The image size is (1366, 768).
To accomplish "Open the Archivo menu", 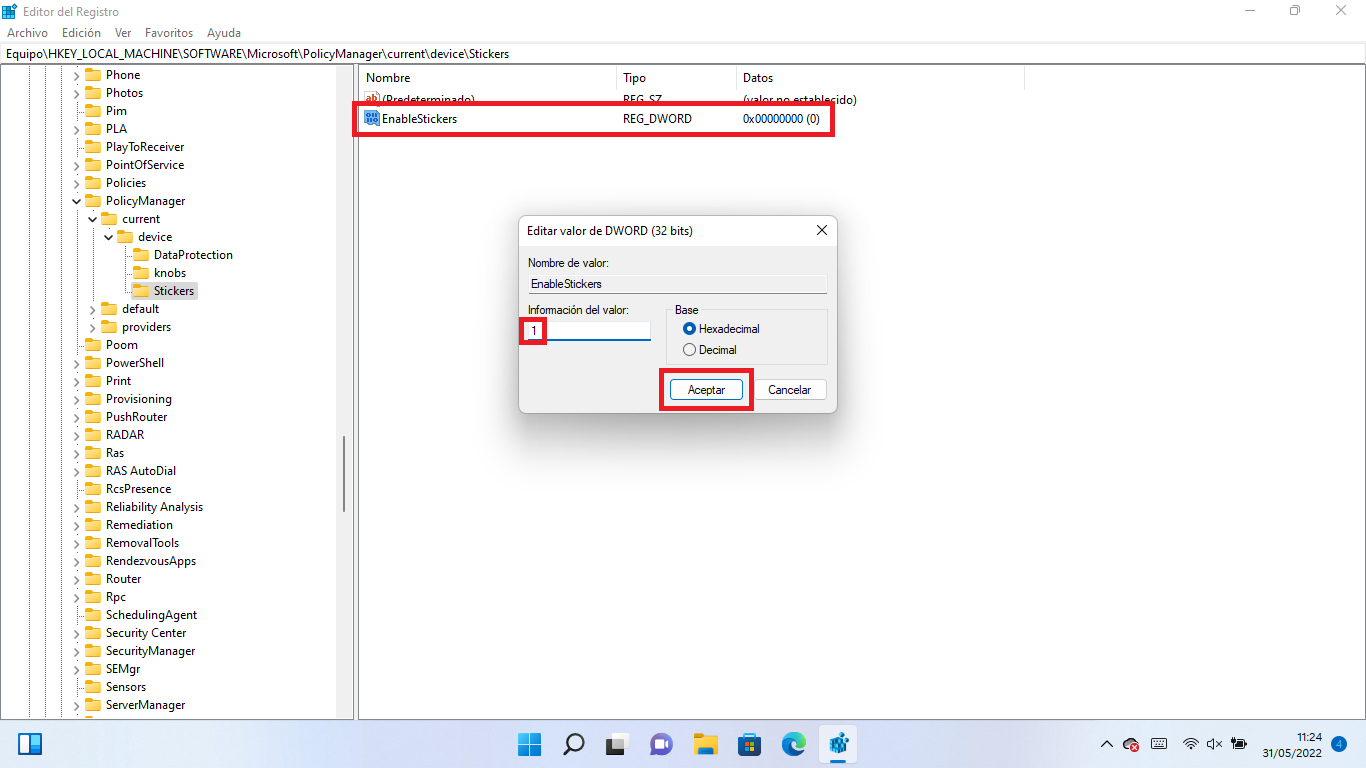I will 27,33.
